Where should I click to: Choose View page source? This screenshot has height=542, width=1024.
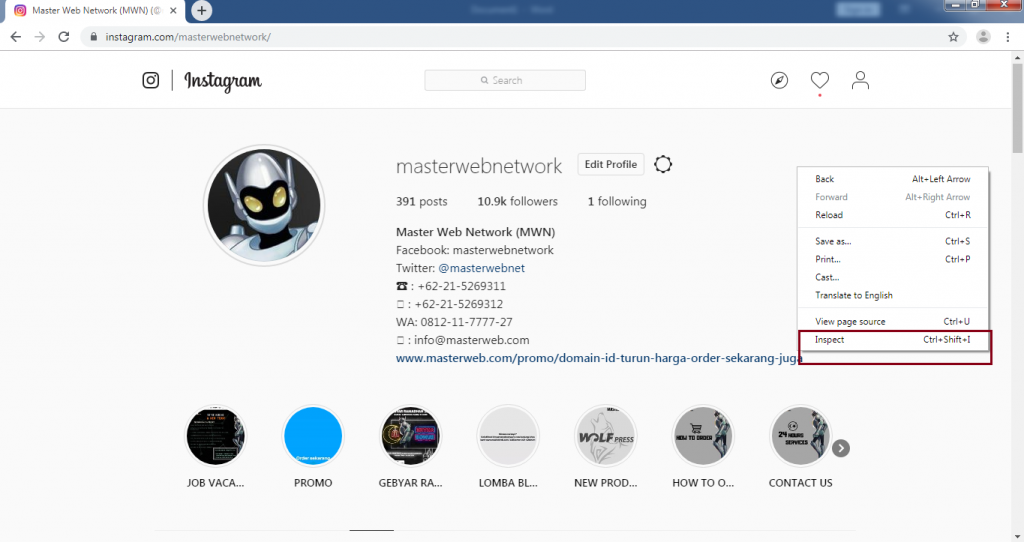point(893,321)
